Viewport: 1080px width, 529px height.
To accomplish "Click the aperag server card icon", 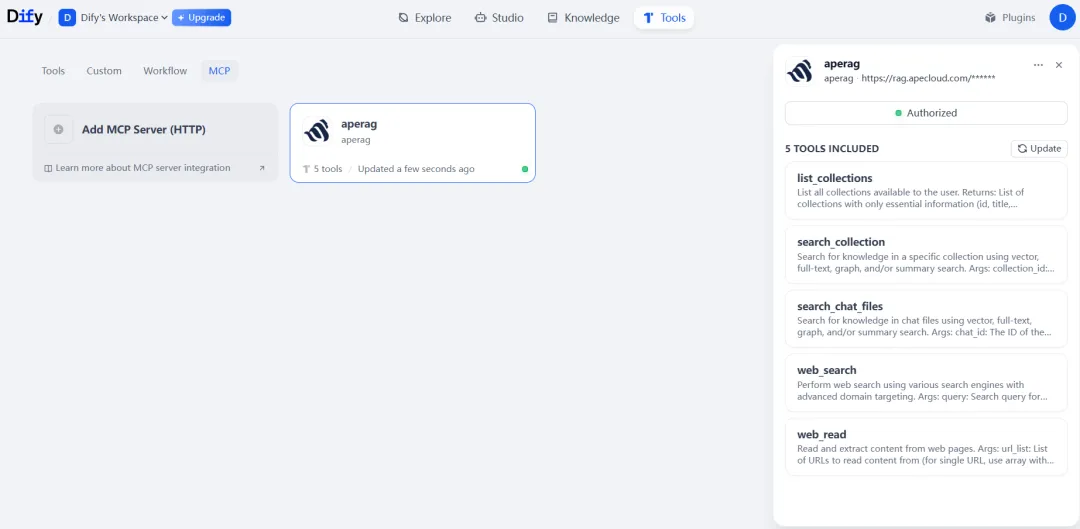I will coord(317,131).
